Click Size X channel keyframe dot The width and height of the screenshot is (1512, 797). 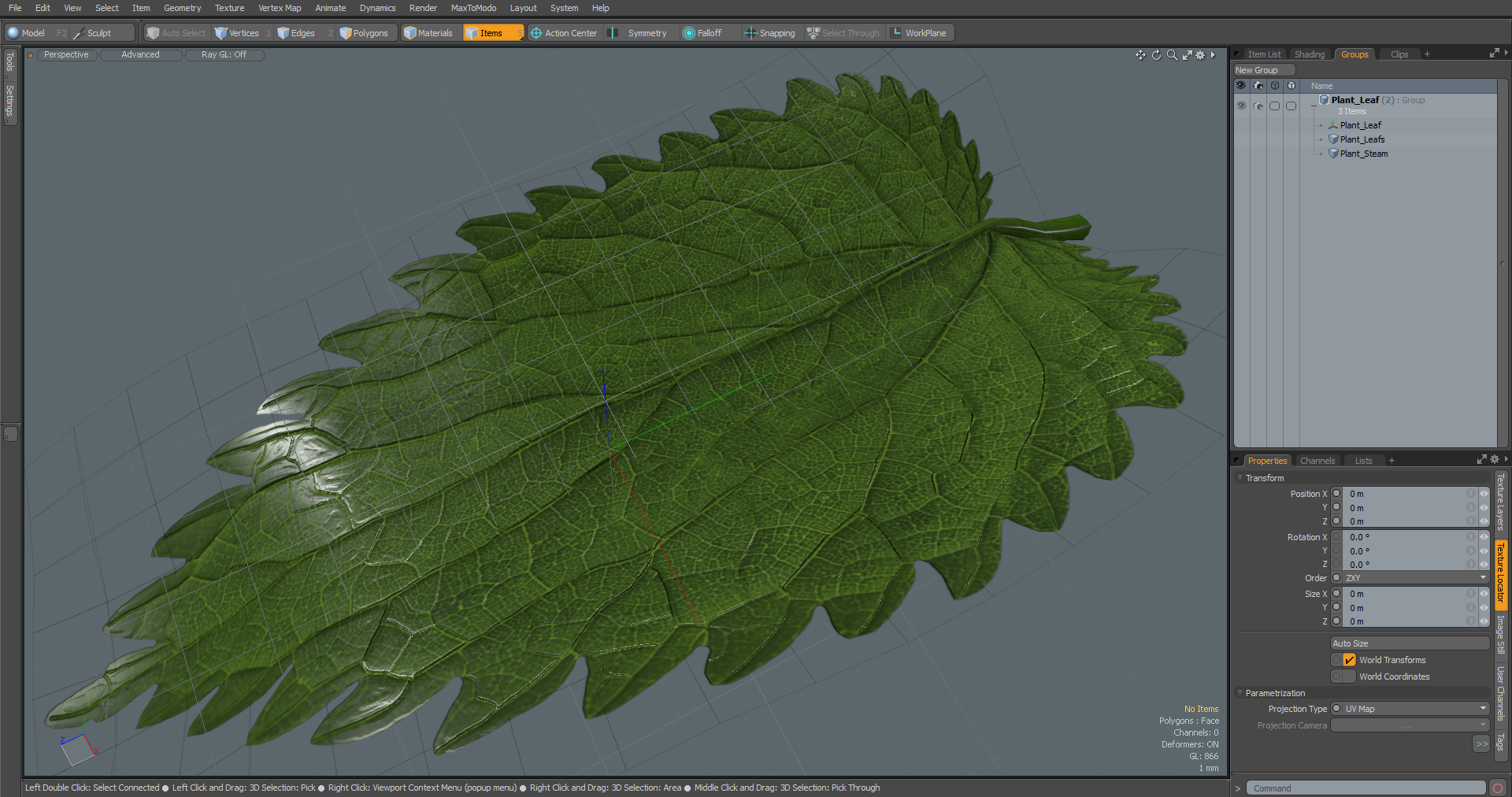tap(1336, 594)
